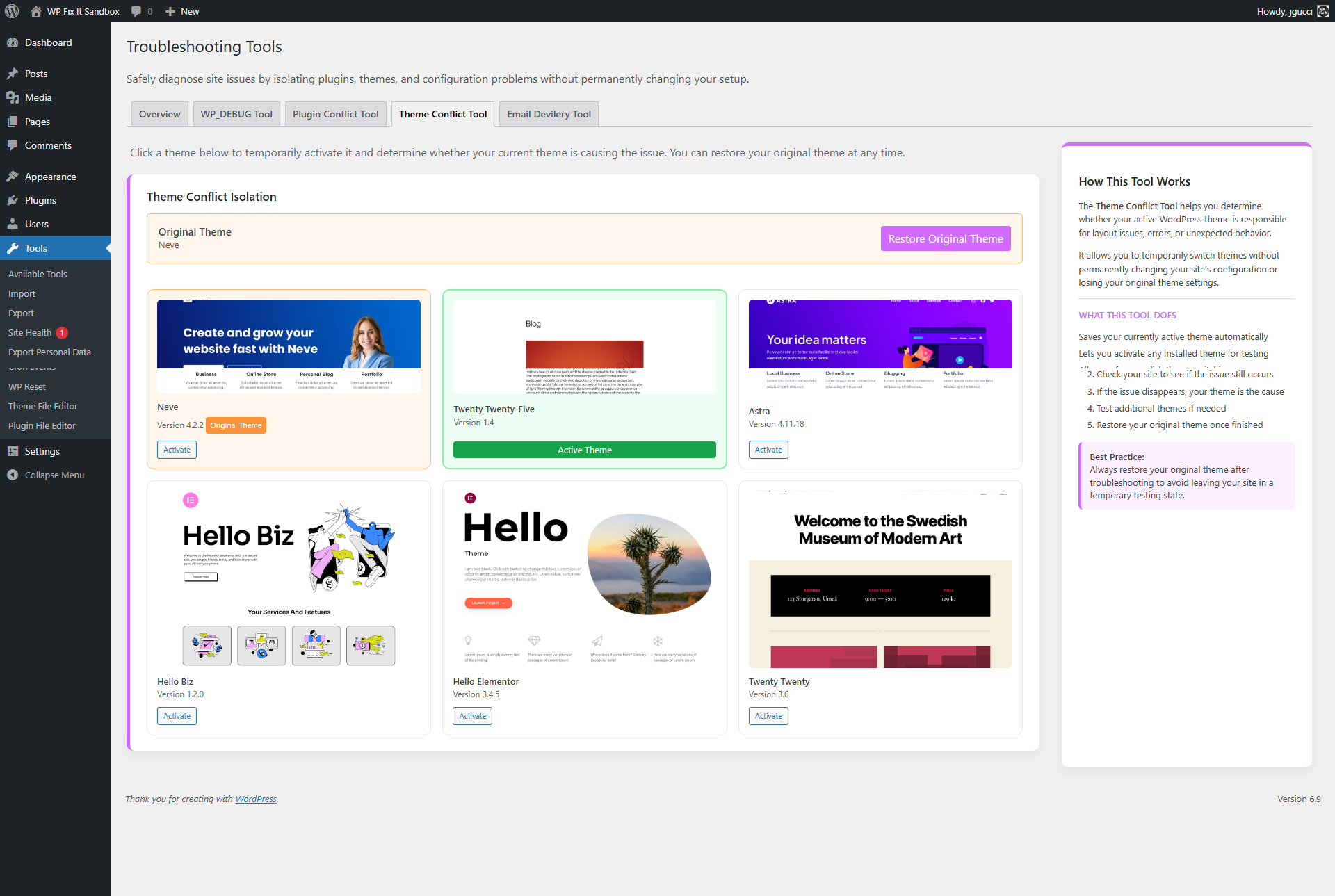Activate the Astra theme
1335x896 pixels.
tap(768, 450)
